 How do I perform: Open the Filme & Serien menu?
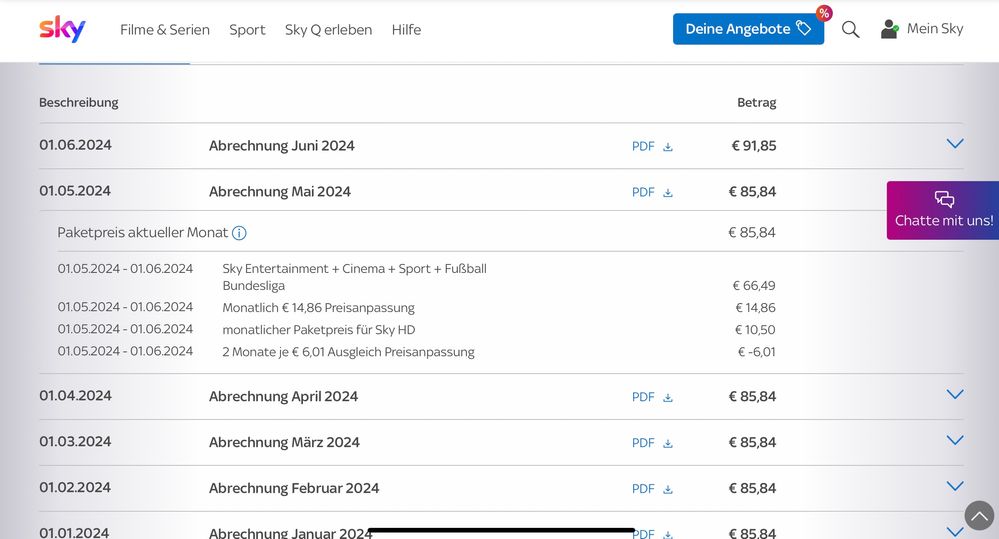pos(164,29)
